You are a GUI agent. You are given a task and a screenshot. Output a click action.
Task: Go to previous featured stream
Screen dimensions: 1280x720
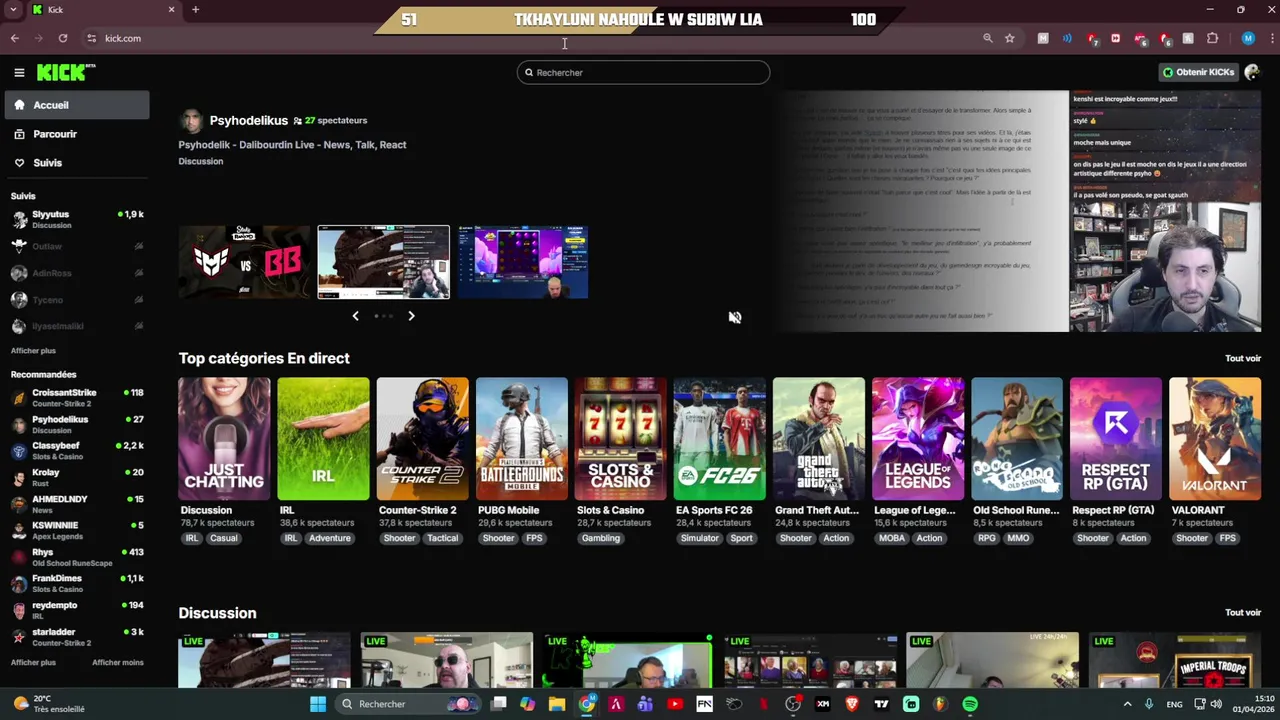(355, 316)
